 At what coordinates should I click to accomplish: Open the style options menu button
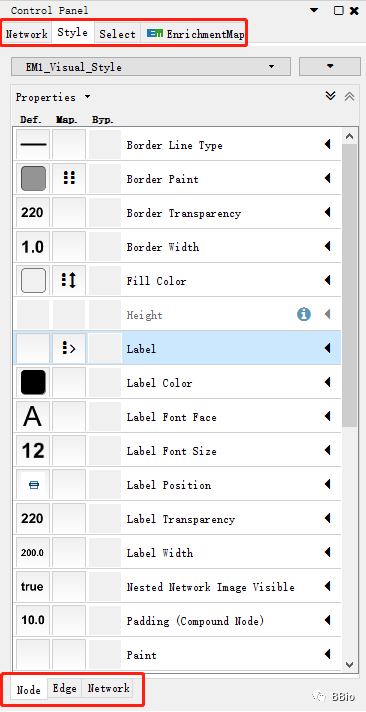(330, 66)
